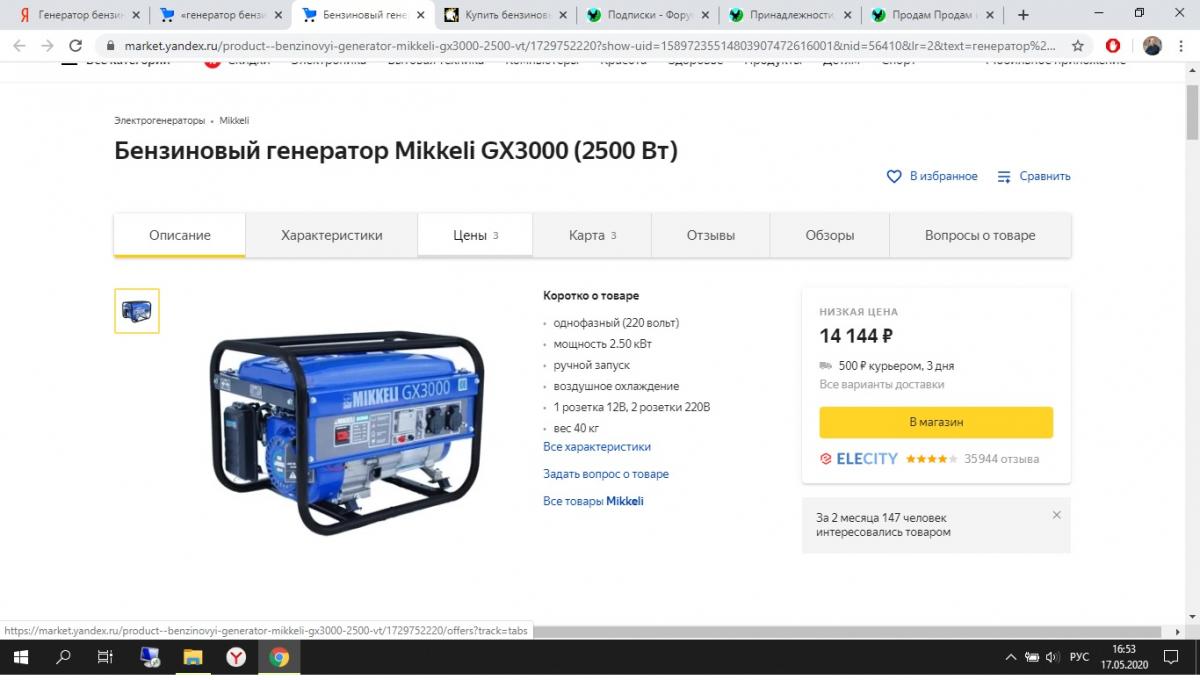The width and height of the screenshot is (1200, 680).
Task: Add product to favorites heart icon
Action: [894, 176]
